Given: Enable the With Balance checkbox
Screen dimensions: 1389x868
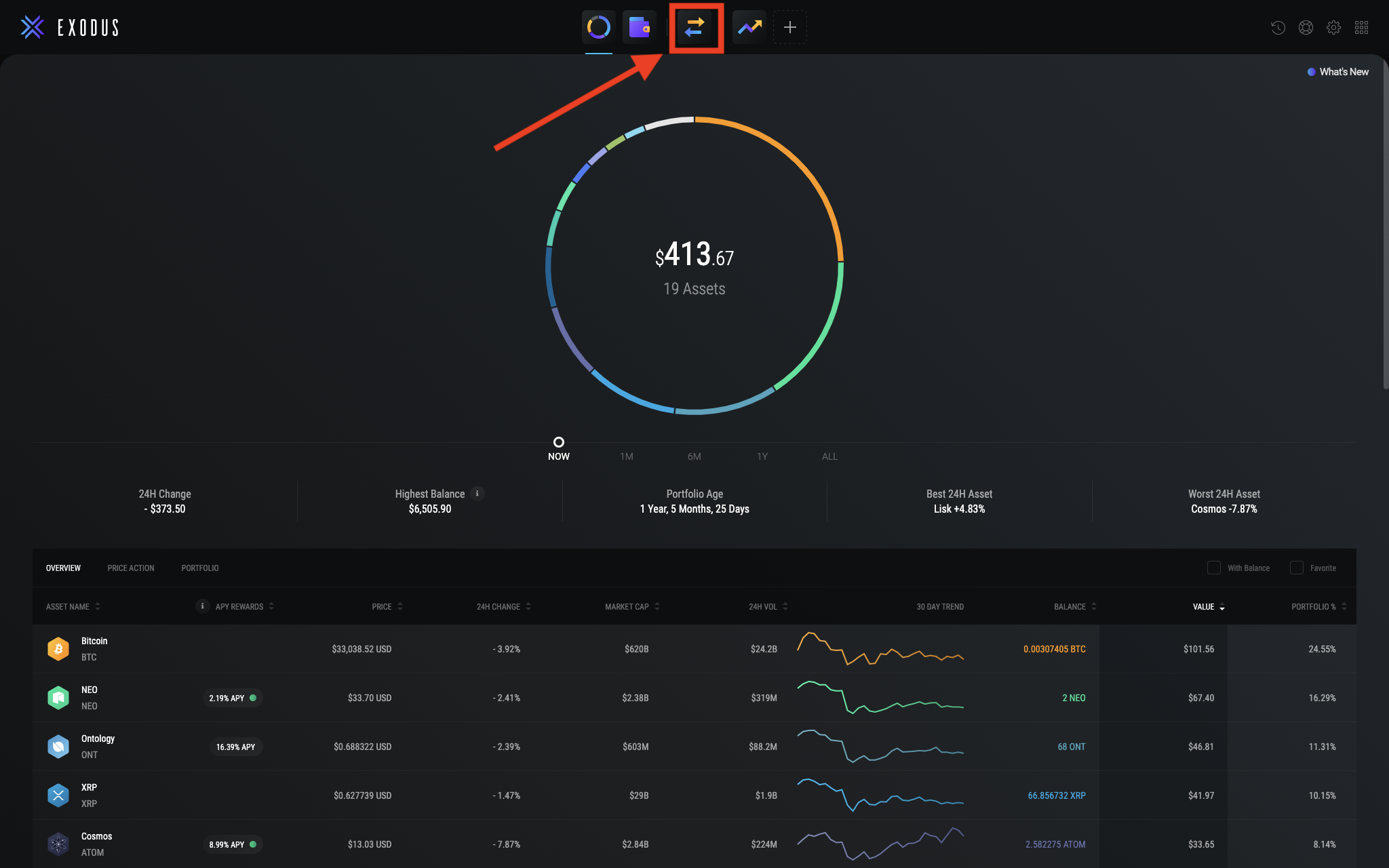Looking at the screenshot, I should [x=1214, y=568].
